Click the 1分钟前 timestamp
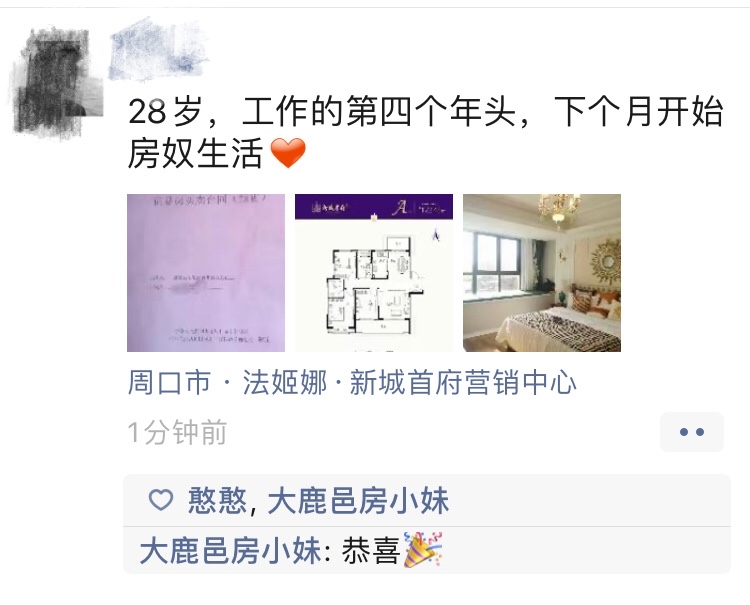 pos(177,432)
